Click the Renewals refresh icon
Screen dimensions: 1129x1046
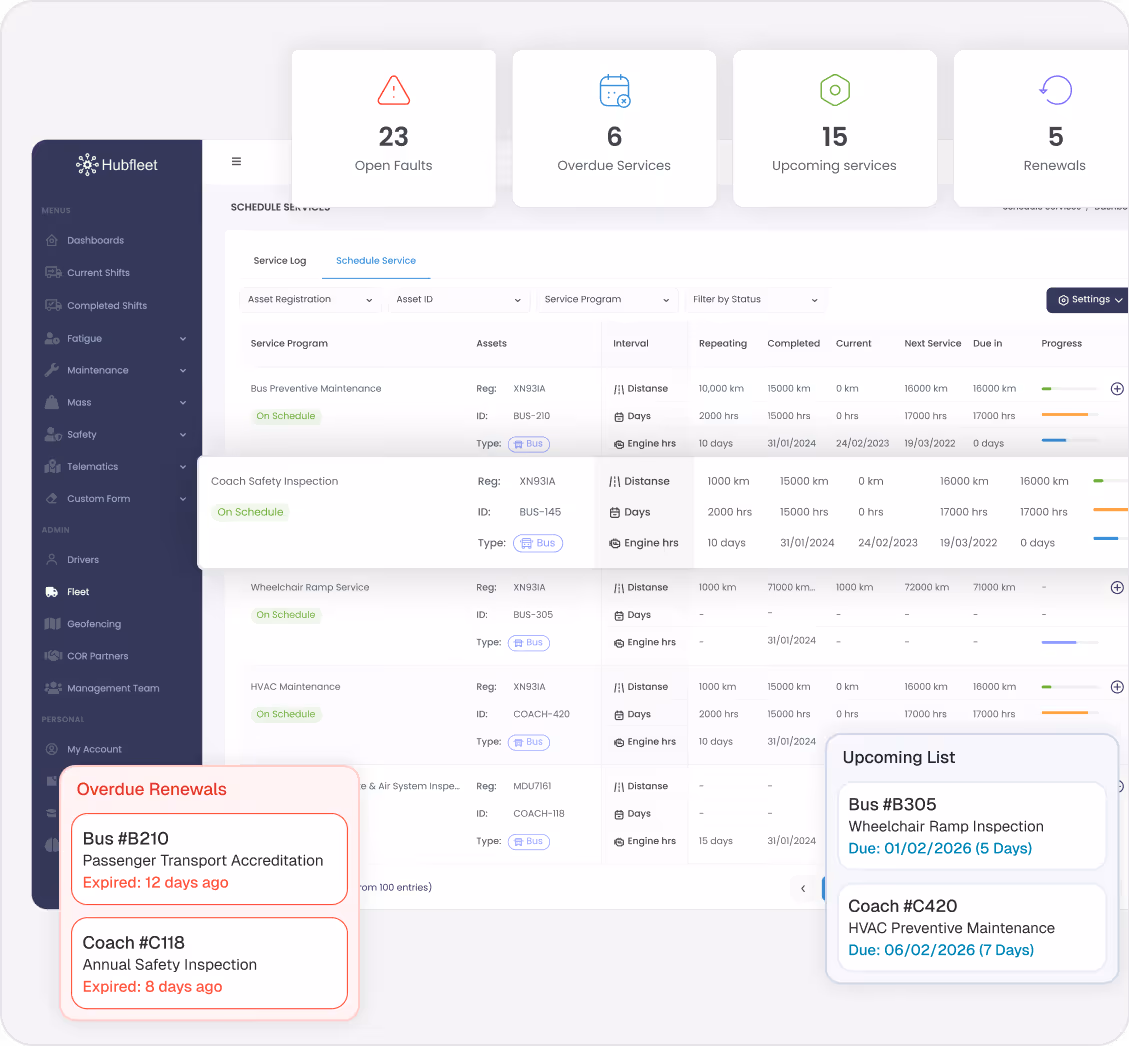(x=1056, y=90)
